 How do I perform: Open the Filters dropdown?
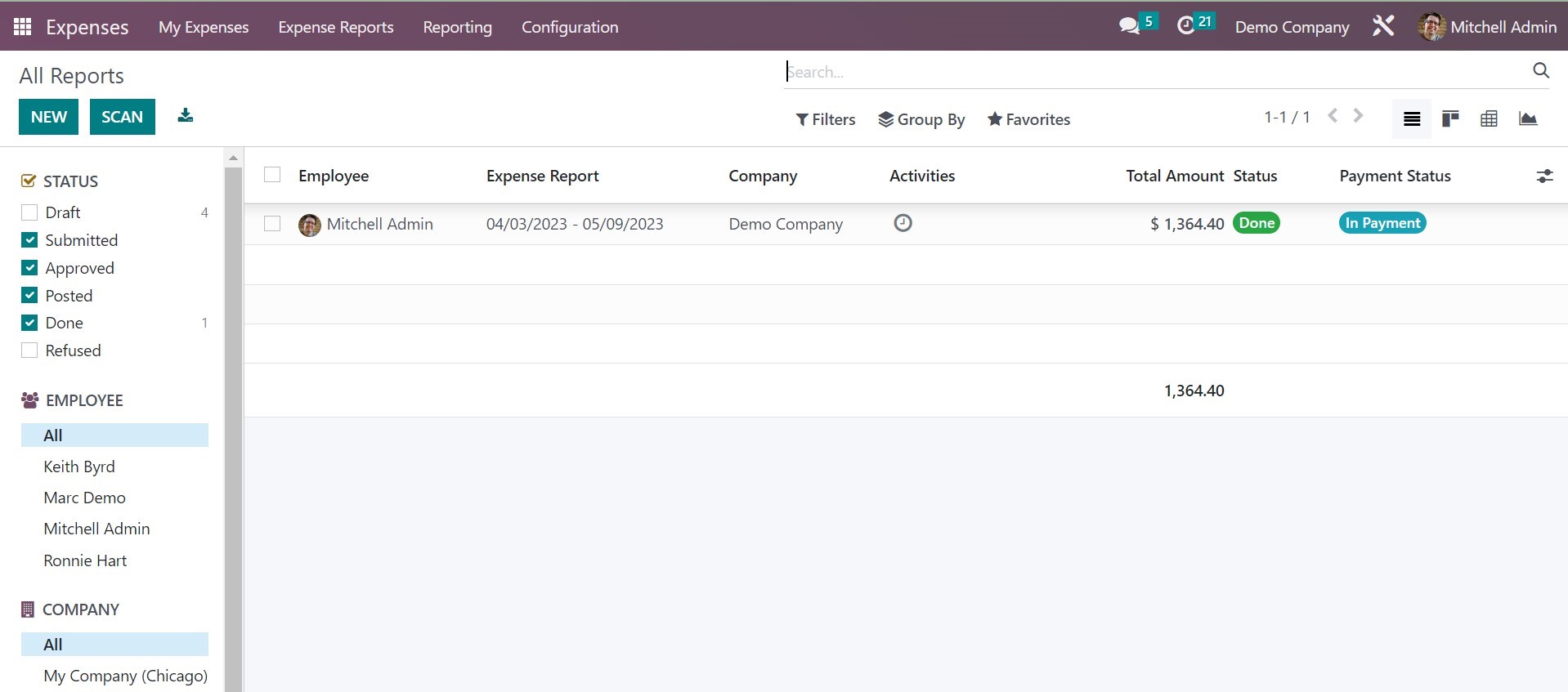pyautogui.click(x=826, y=119)
